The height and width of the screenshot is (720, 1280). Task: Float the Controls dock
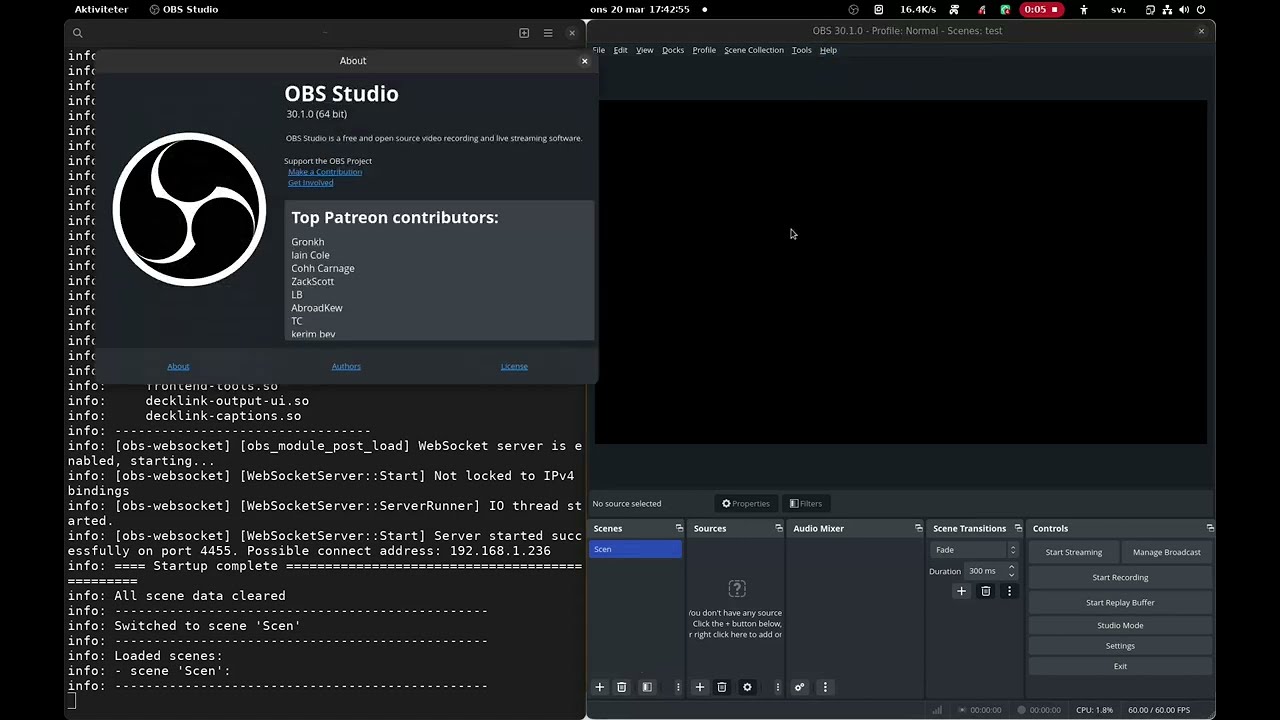[1210, 528]
